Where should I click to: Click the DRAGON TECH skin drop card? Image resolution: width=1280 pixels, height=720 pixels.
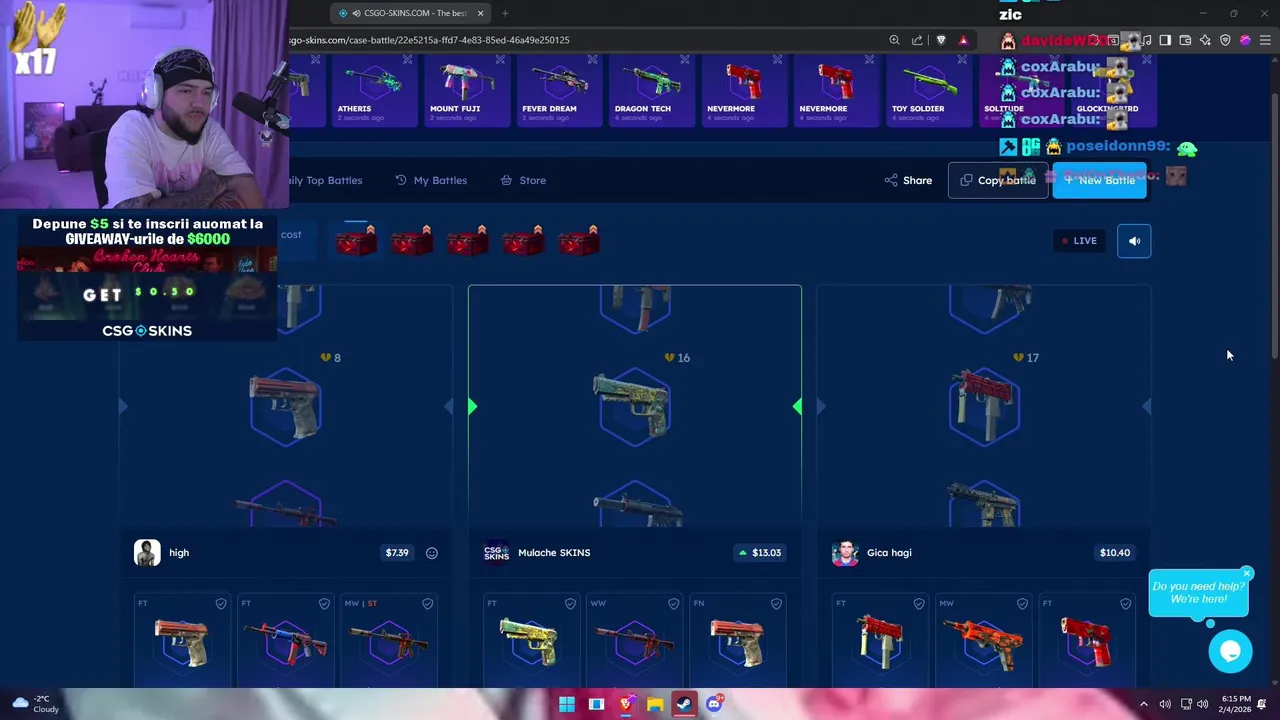(651, 90)
